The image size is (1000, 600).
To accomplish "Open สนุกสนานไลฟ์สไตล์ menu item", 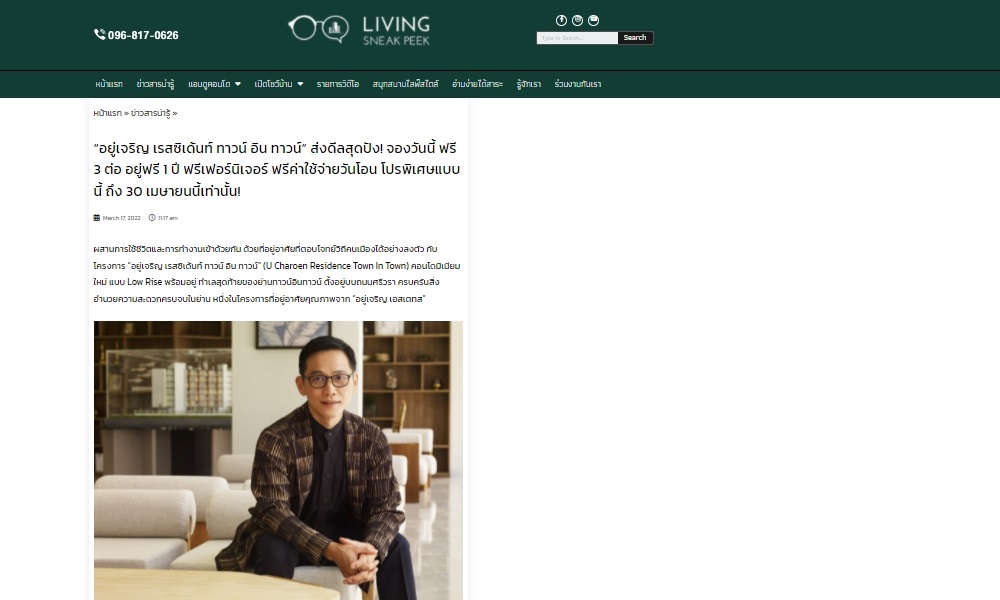I will tap(406, 84).
